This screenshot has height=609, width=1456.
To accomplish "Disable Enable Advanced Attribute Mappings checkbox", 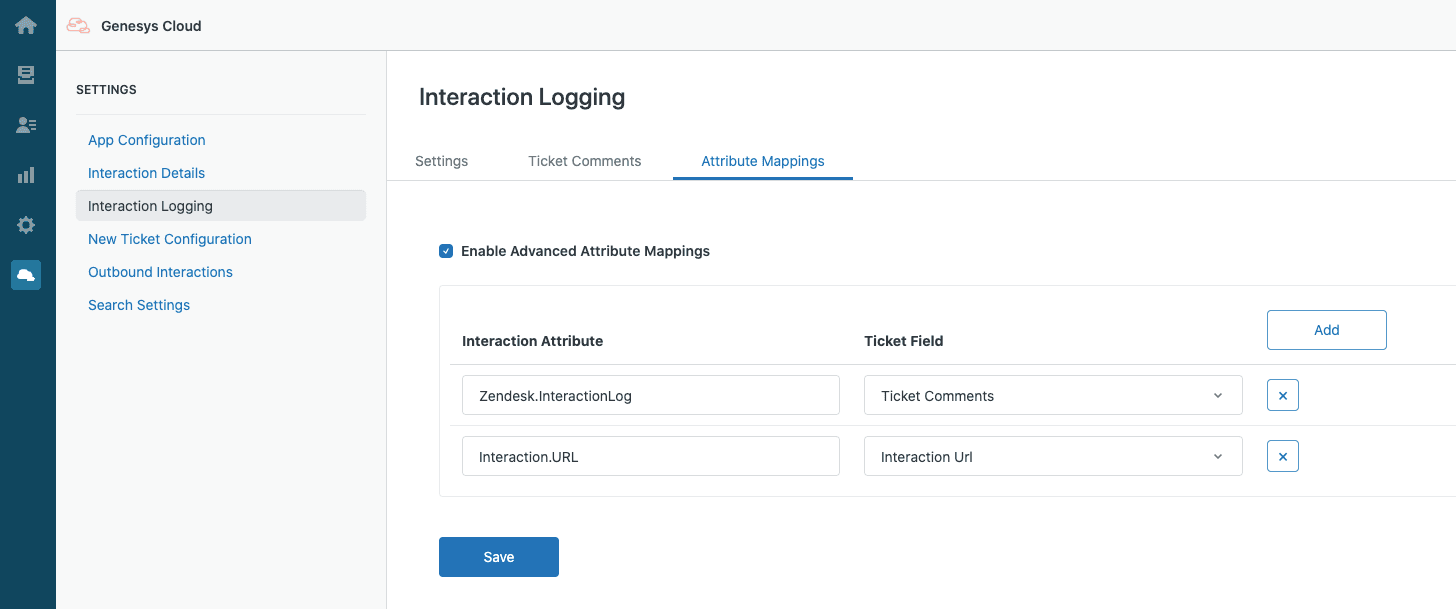I will coord(445,250).
